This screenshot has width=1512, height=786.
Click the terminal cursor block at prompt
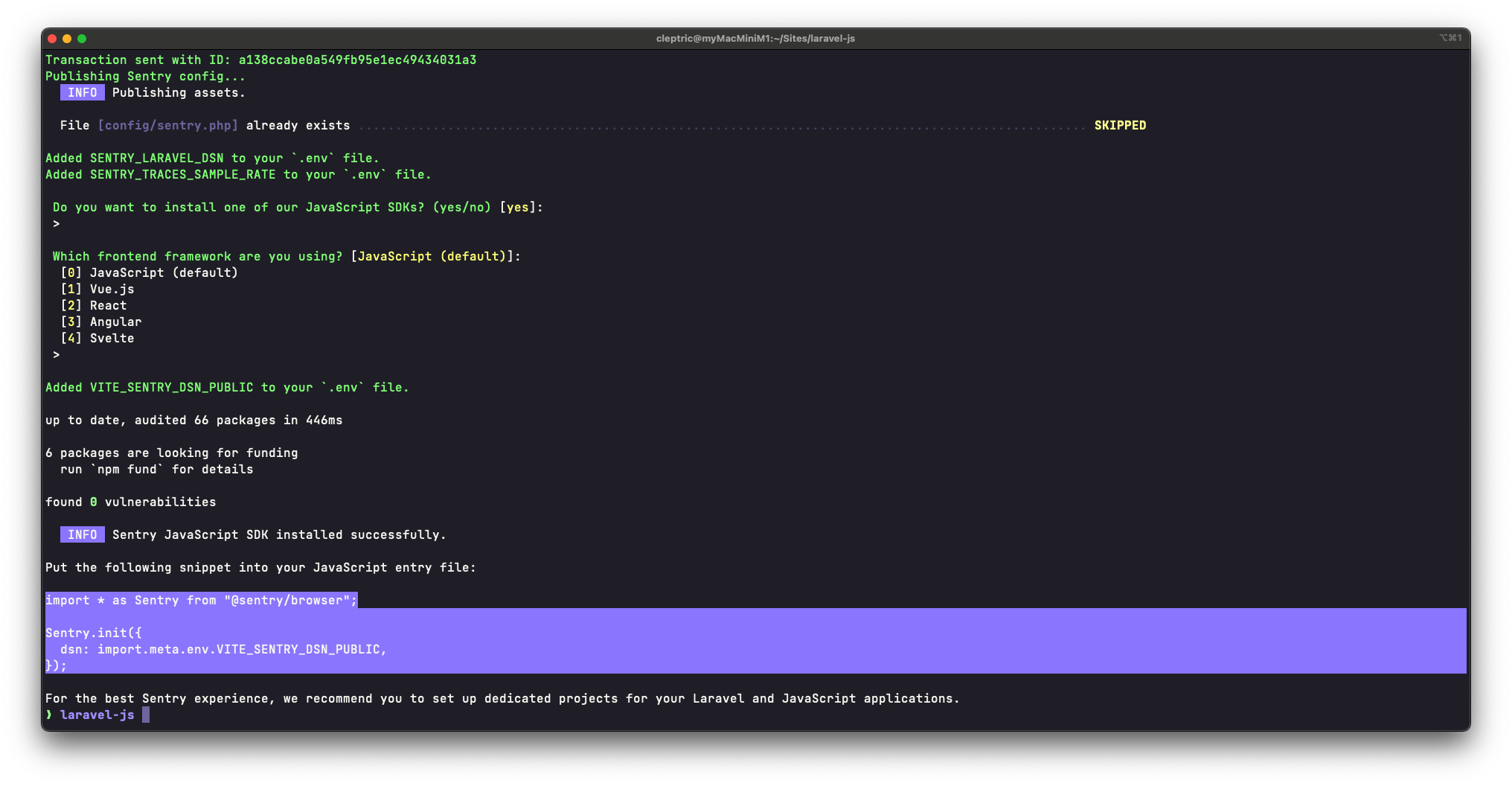146,715
